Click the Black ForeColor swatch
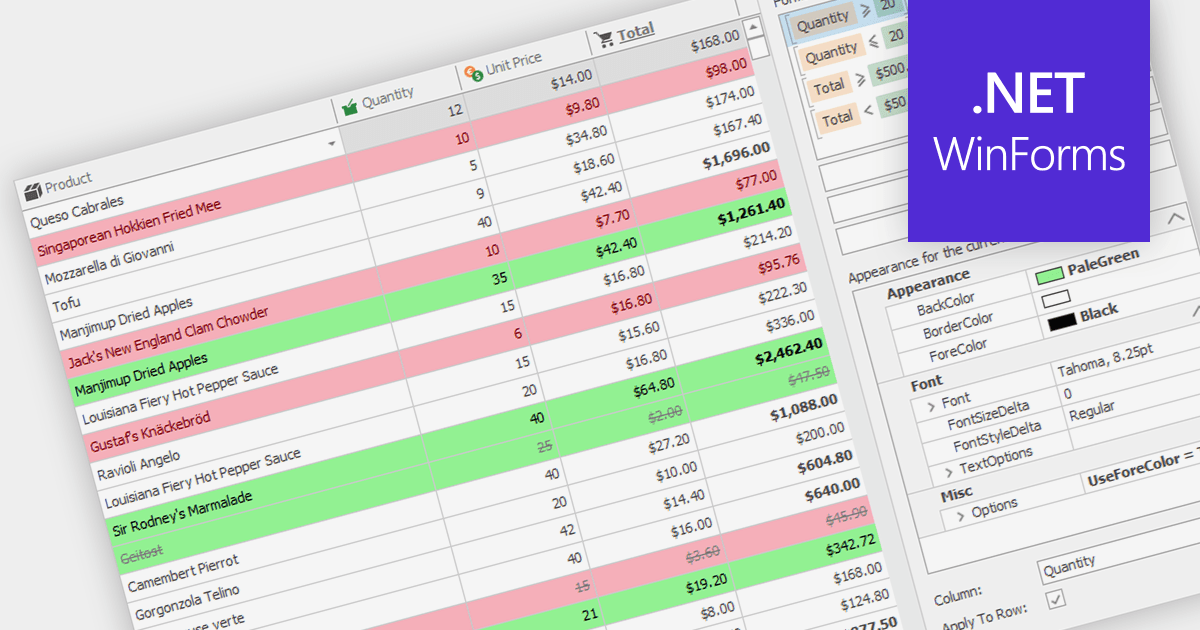Viewport: 1200px width, 630px height. coord(1061,321)
